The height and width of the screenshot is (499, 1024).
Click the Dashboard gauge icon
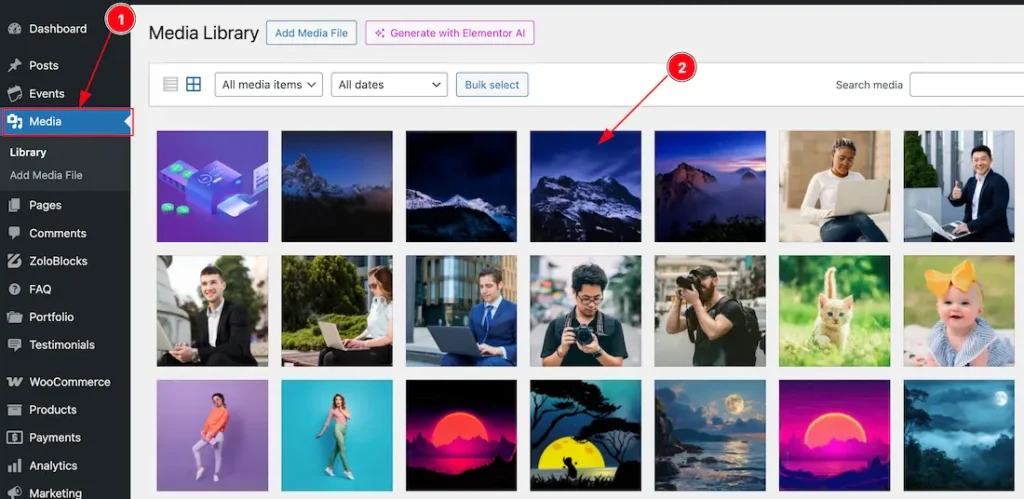[x=14, y=29]
